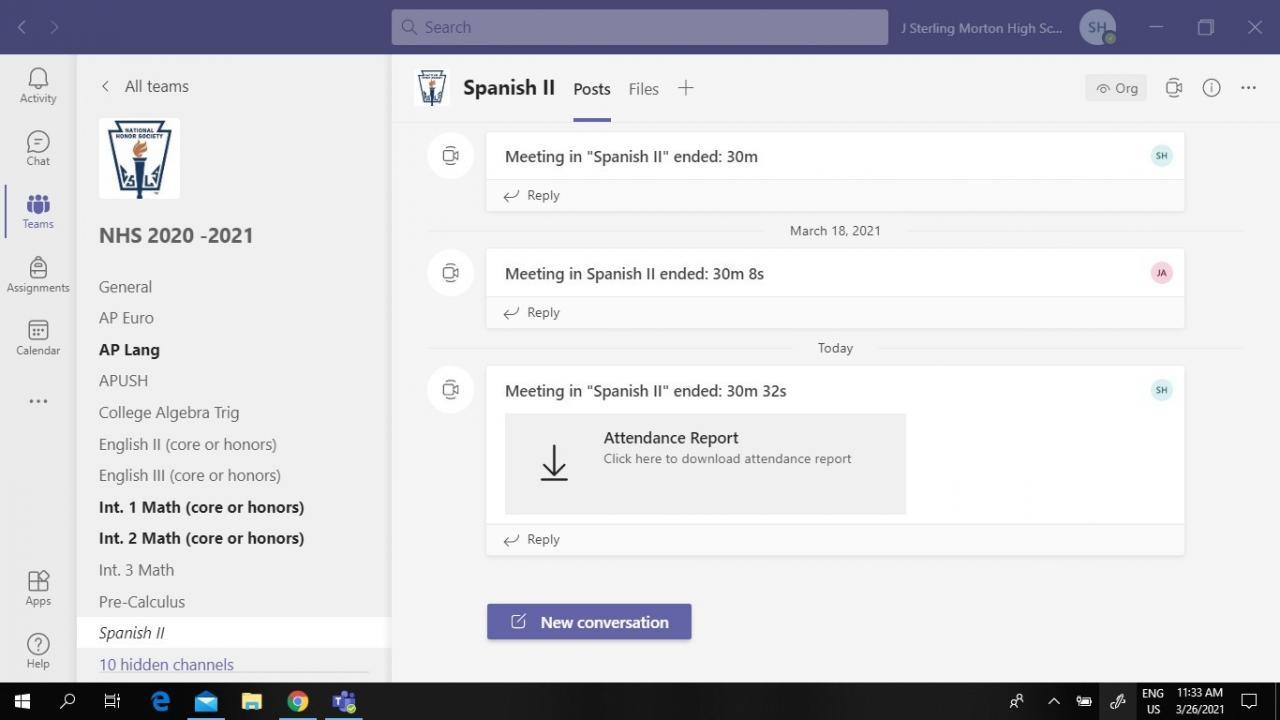This screenshot has width=1280, height=720.
Task: Start a New conversation
Action: tap(589, 622)
